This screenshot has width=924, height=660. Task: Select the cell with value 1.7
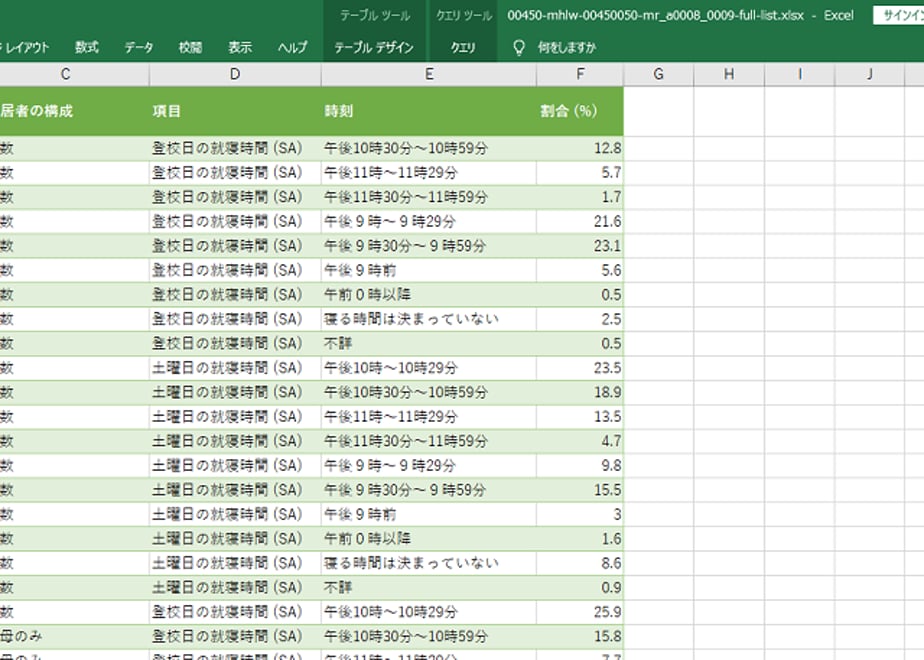click(x=580, y=197)
